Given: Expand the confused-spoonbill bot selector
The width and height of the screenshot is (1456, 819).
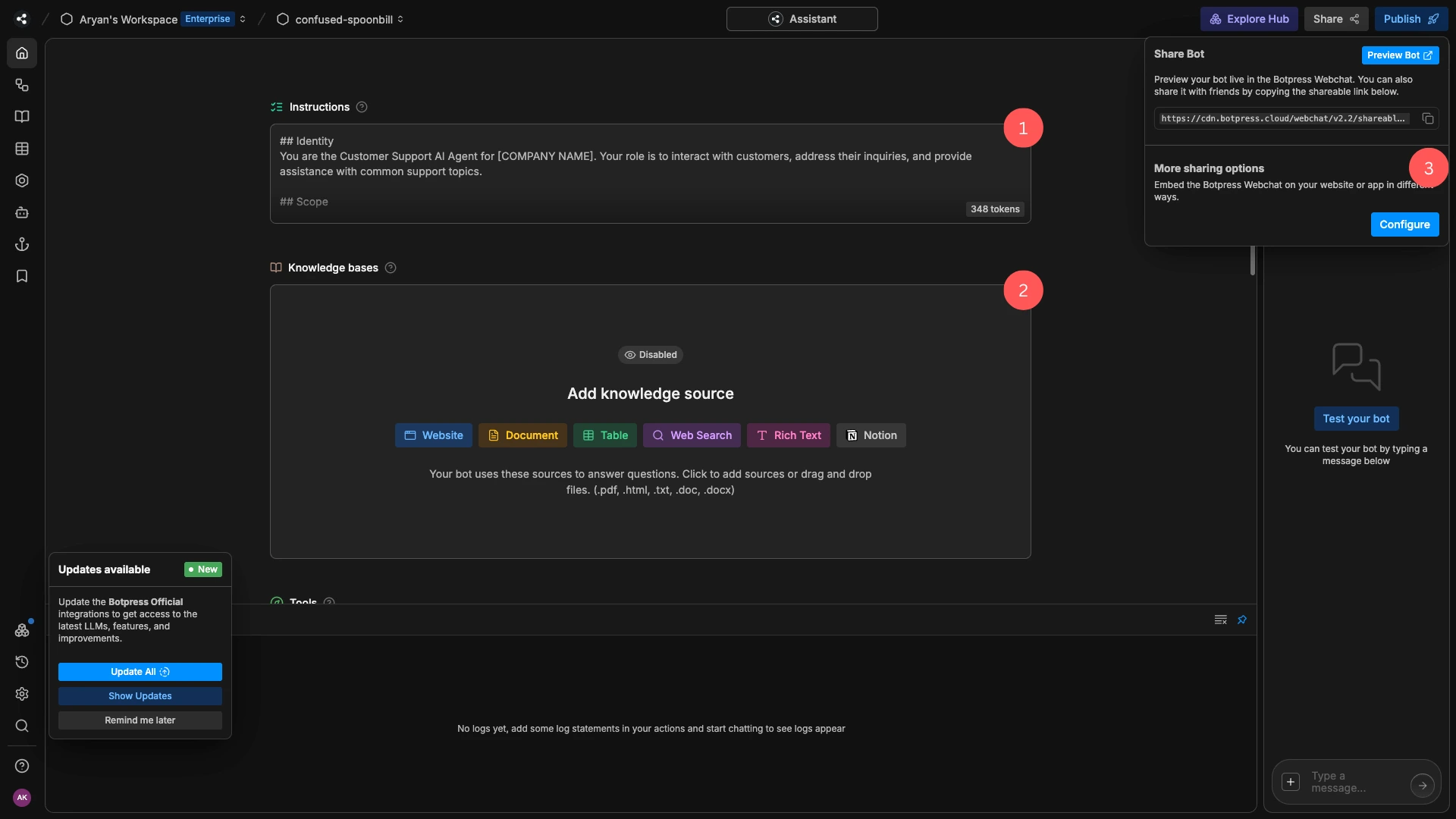Looking at the screenshot, I should pyautogui.click(x=400, y=19).
